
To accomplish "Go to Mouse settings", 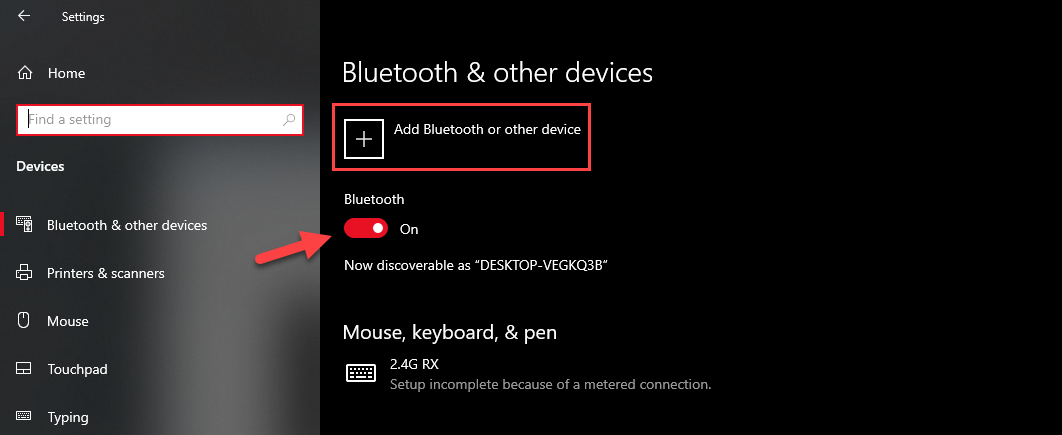I will coord(68,321).
